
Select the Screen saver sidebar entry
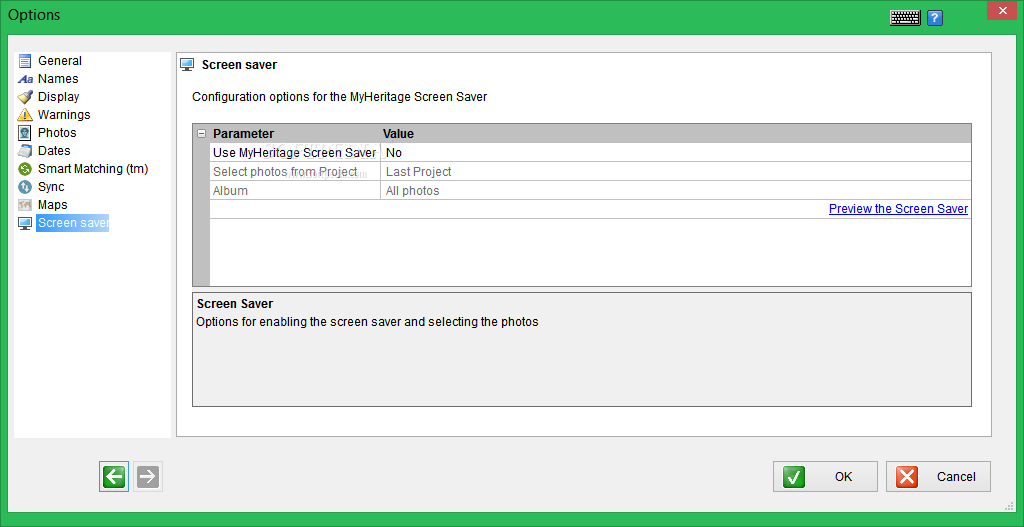72,223
